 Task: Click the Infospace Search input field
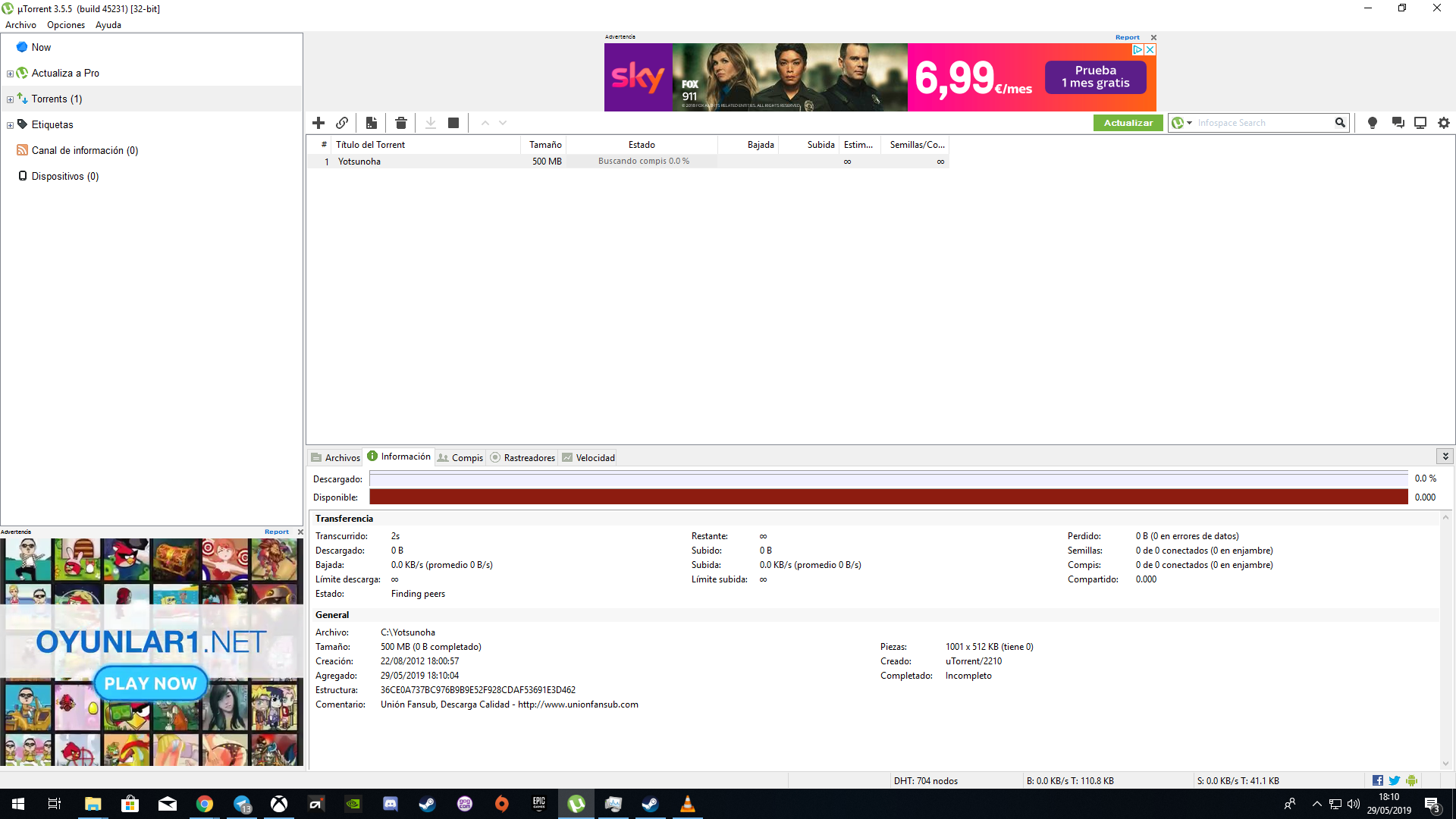[1263, 123]
